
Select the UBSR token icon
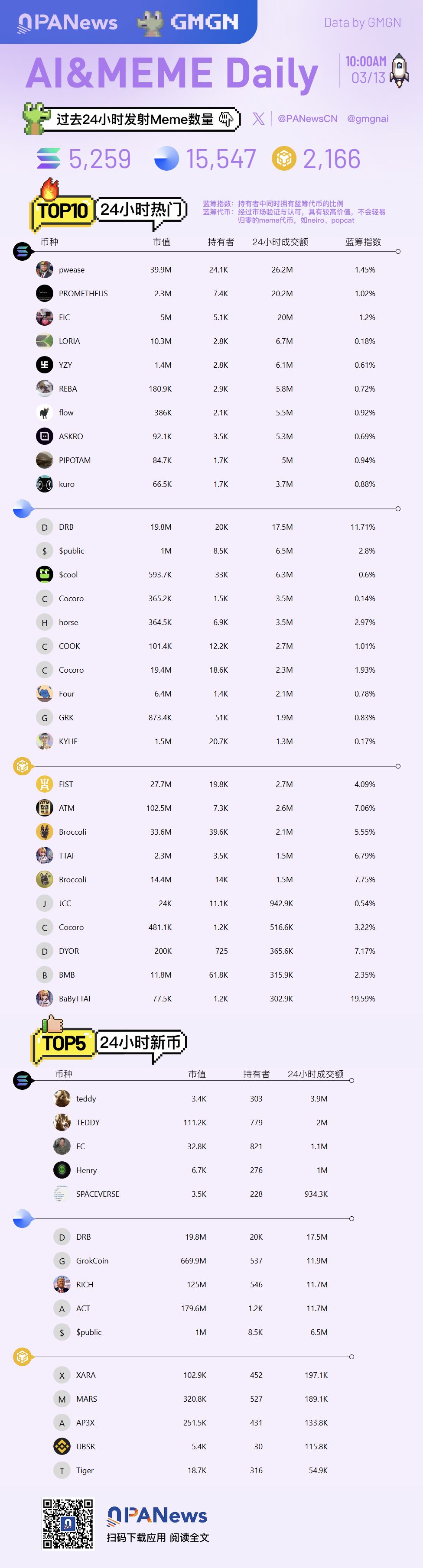tap(62, 1446)
